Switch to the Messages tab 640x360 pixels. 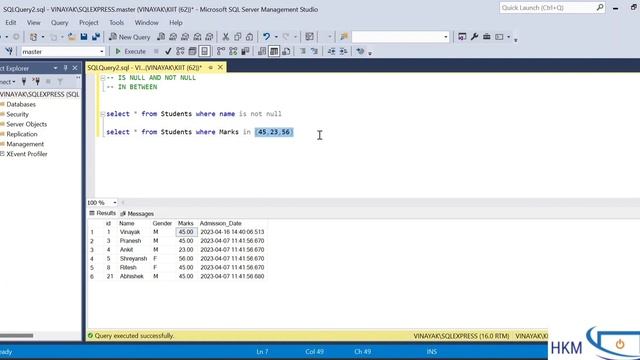[x=137, y=213]
